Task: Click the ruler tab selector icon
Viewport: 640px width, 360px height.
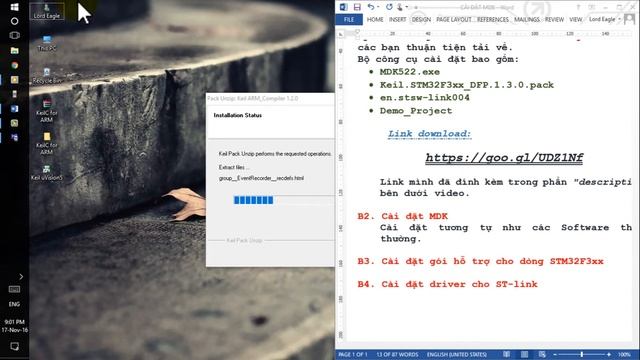Action: click(341, 34)
